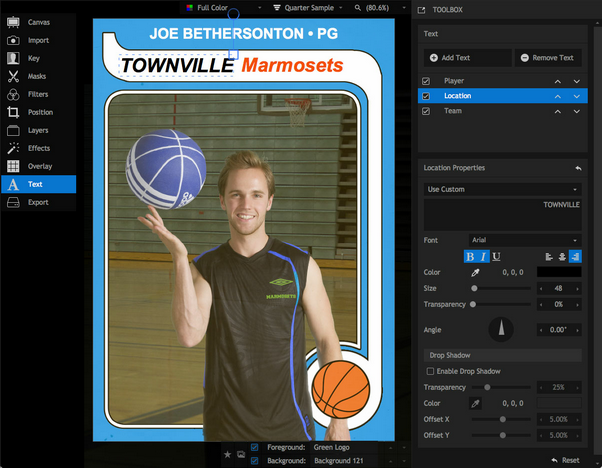Open the Use Custom dropdown
This screenshot has height=468, width=602.
click(x=503, y=189)
